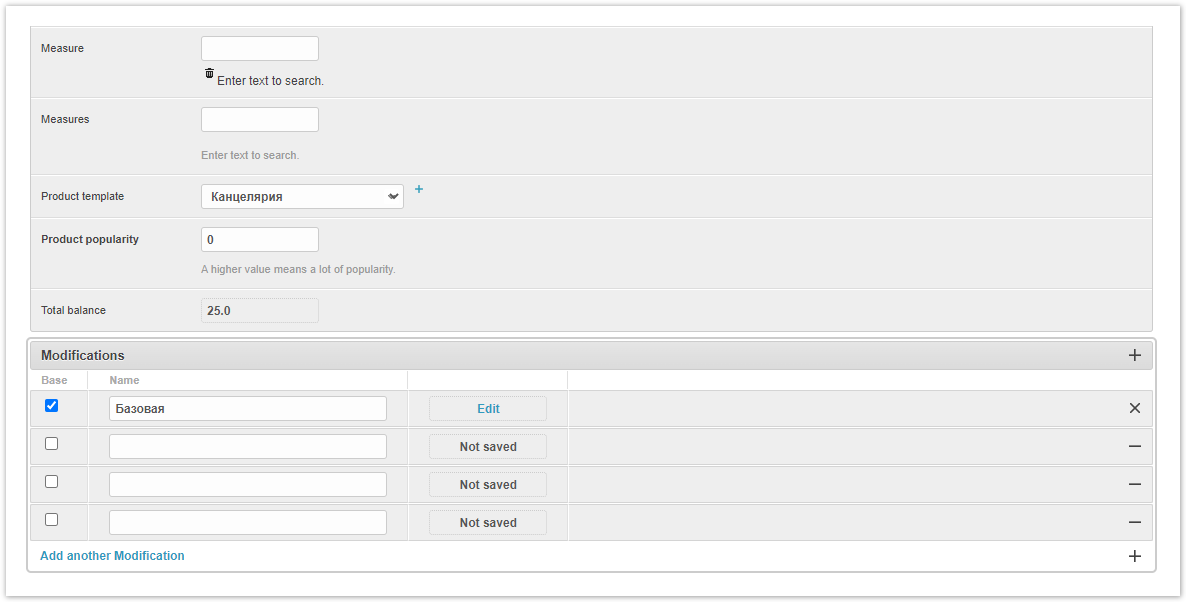
Task: Click name field in second empty modification row
Action: point(248,485)
